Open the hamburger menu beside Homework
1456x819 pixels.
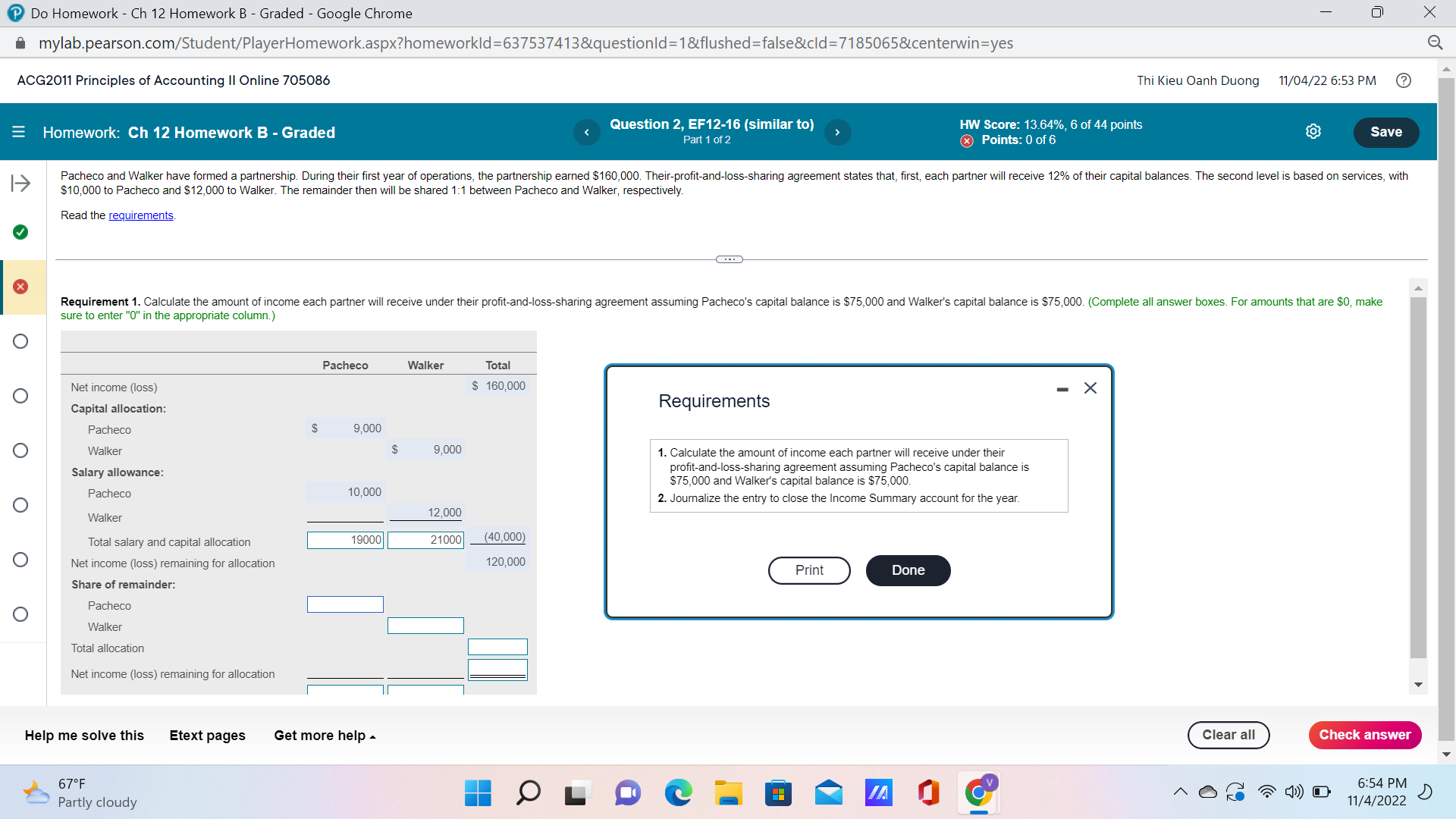(x=19, y=132)
